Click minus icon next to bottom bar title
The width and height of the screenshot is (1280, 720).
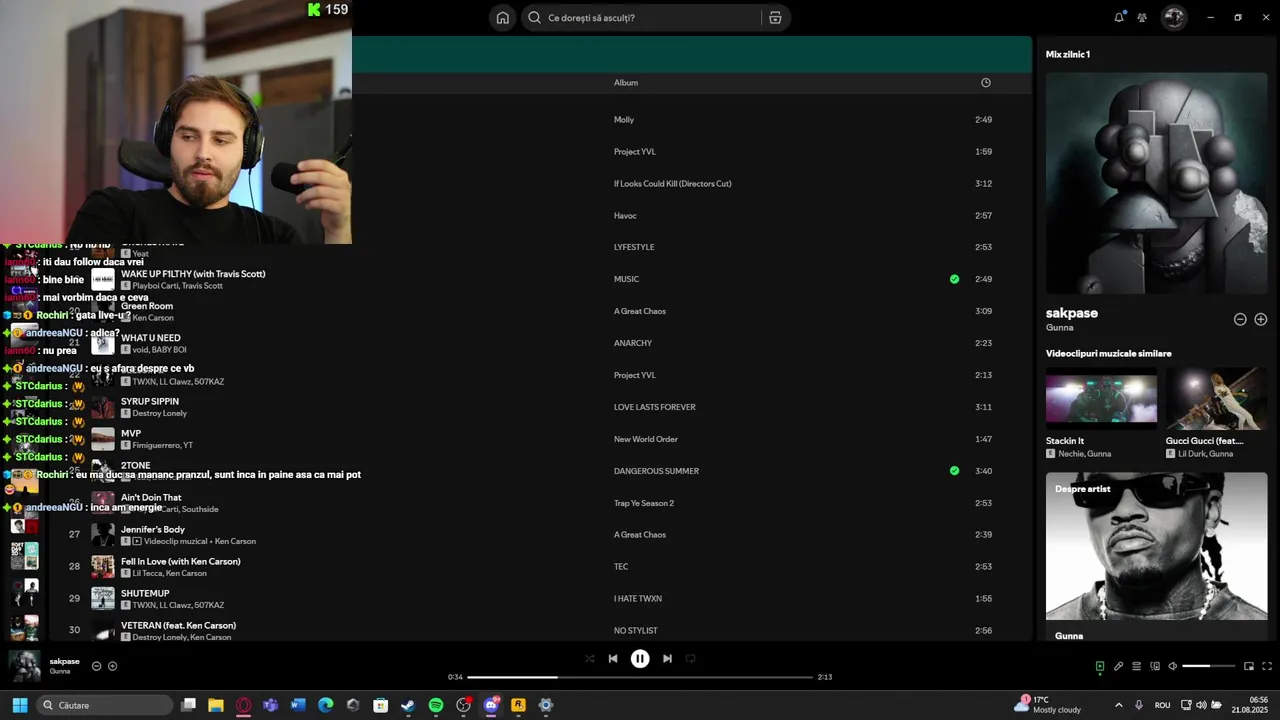tap(97, 666)
